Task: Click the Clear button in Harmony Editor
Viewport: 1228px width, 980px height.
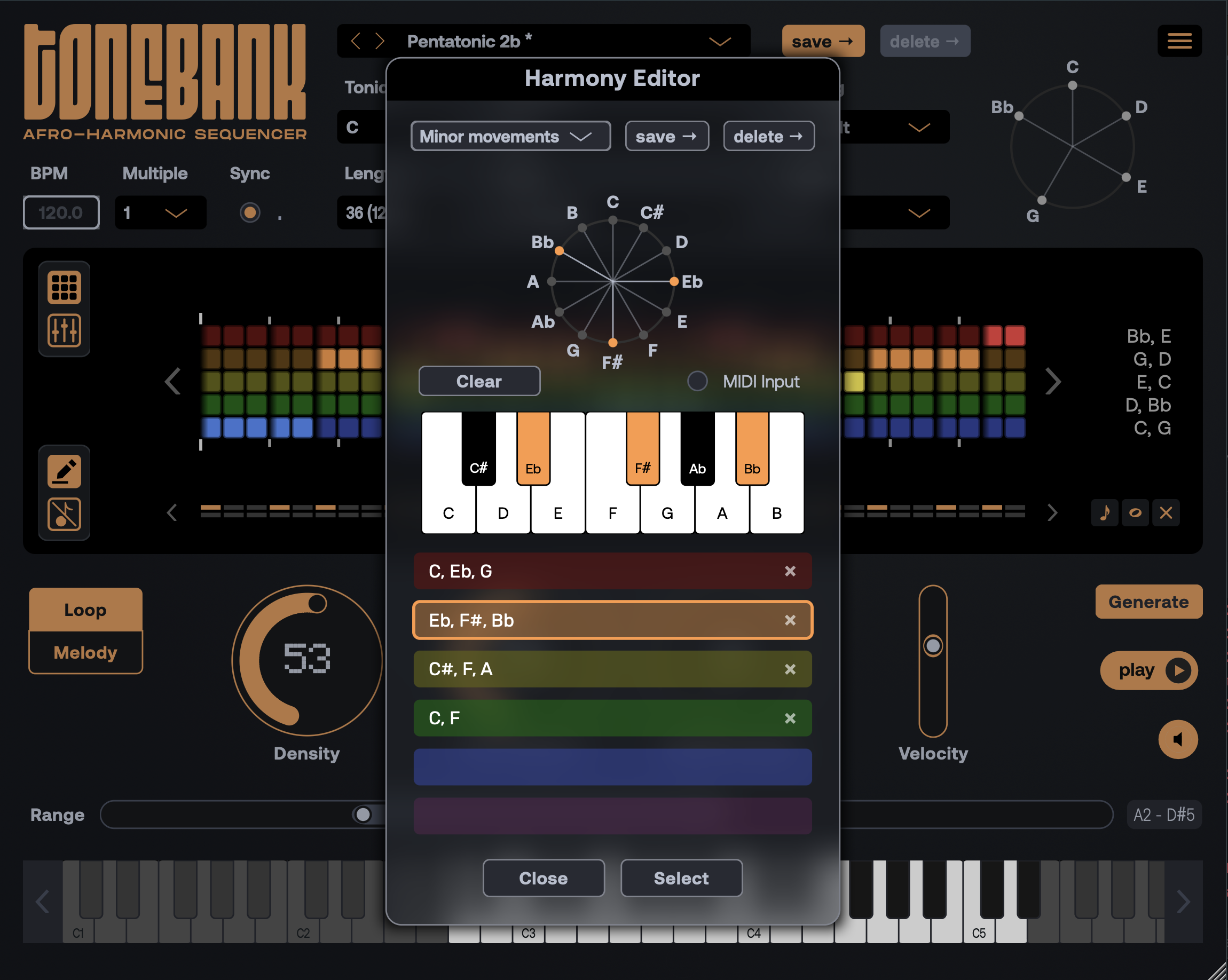Action: 479,381
